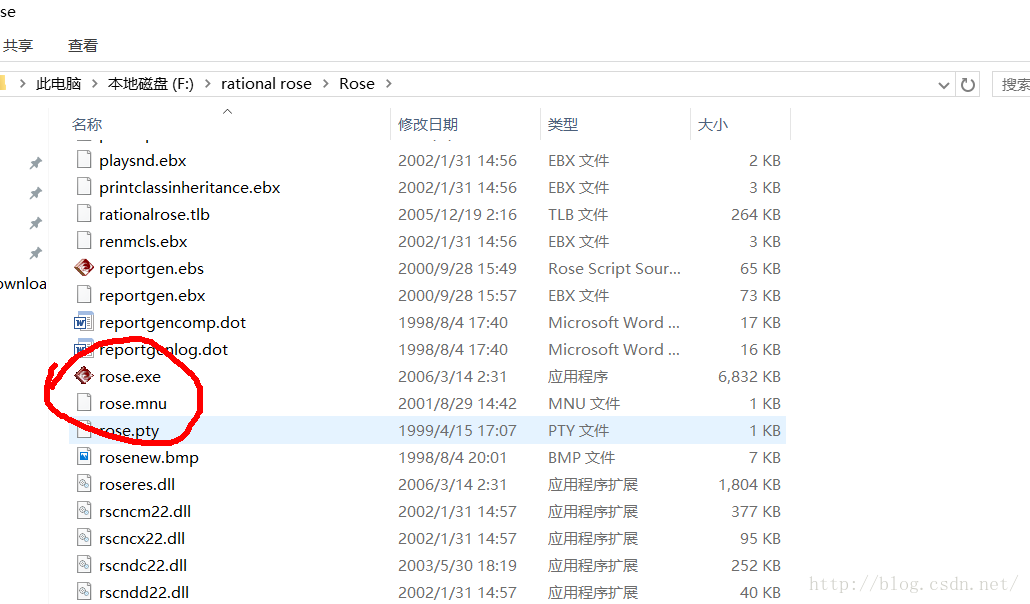Click the rscndc22.dll file icon
The width and height of the screenshot is (1030, 604).
(83, 564)
